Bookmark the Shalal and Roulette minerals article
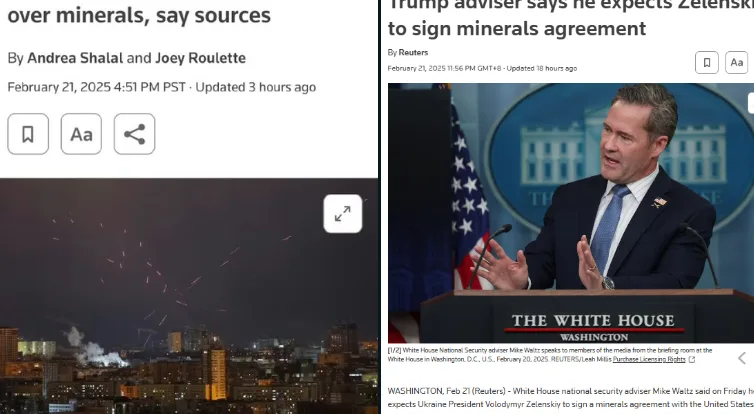Screen dimensions: 754x414 (28, 134)
